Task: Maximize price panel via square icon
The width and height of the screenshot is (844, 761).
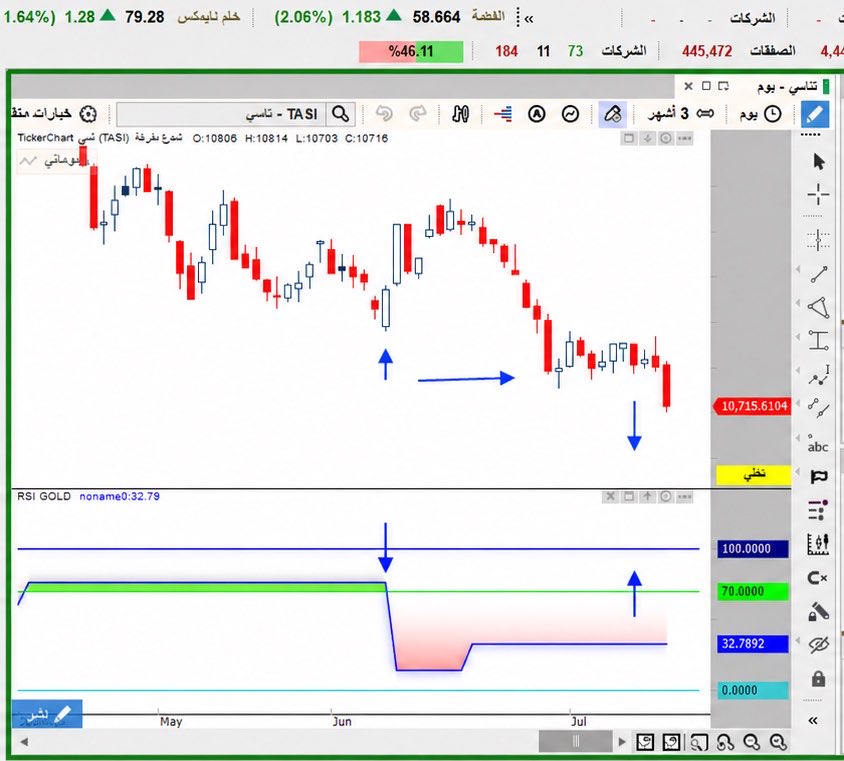Action: (628, 138)
